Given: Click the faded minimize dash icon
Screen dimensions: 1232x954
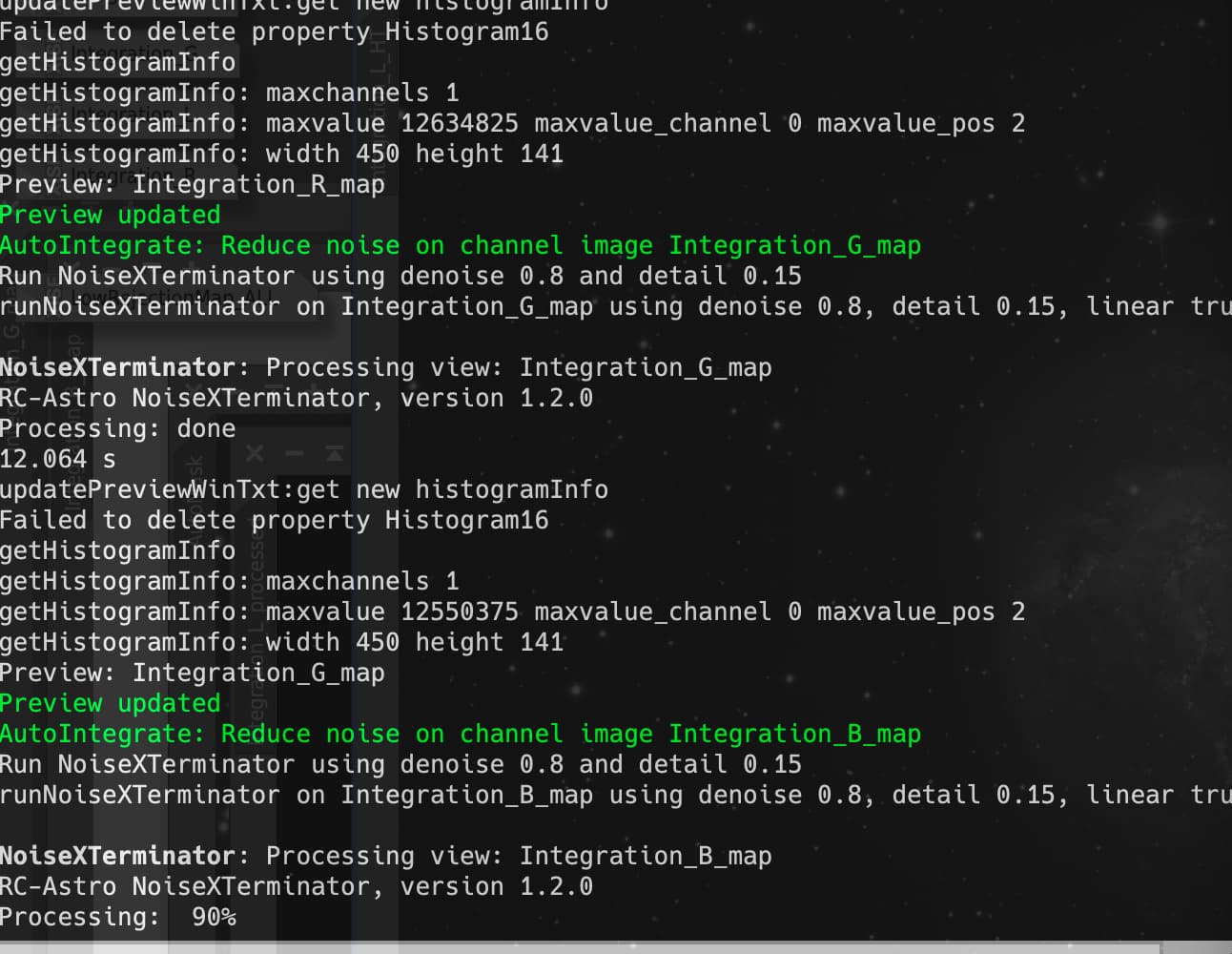Looking at the screenshot, I should (x=295, y=453).
